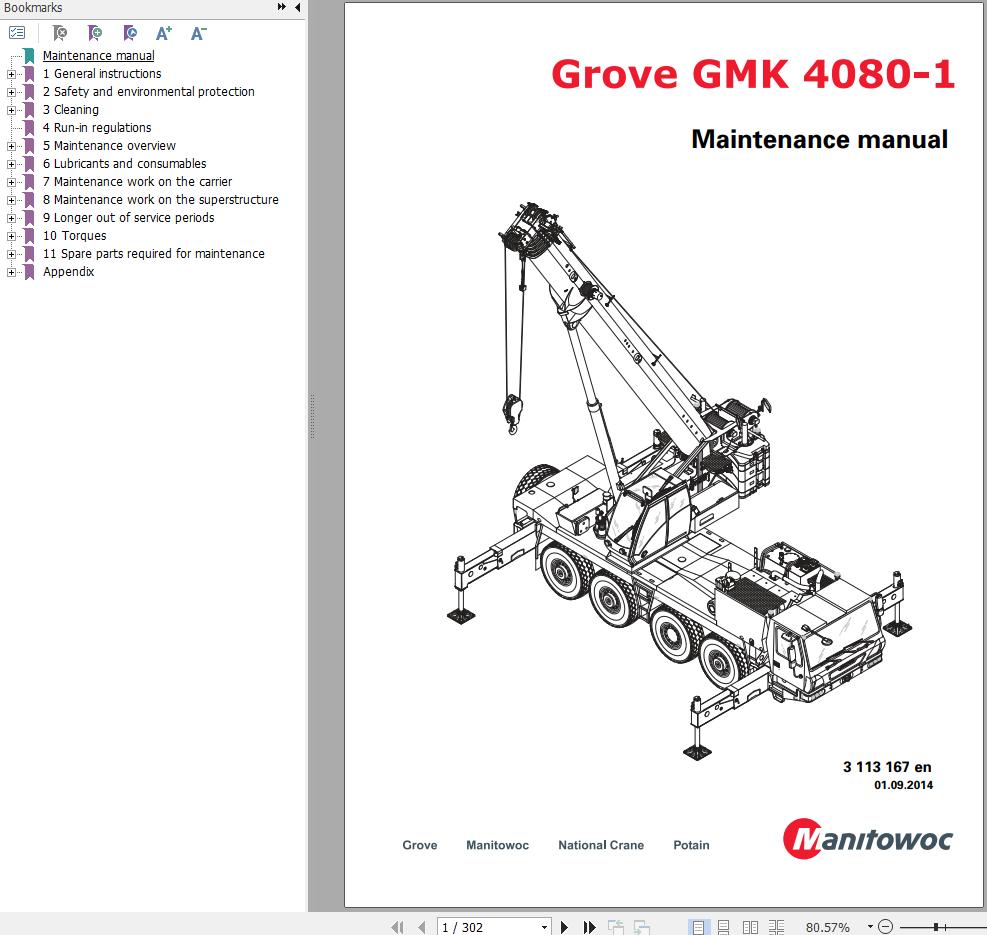Click the previous view icon
Viewport: 987px width, 935px height.
tap(616, 927)
